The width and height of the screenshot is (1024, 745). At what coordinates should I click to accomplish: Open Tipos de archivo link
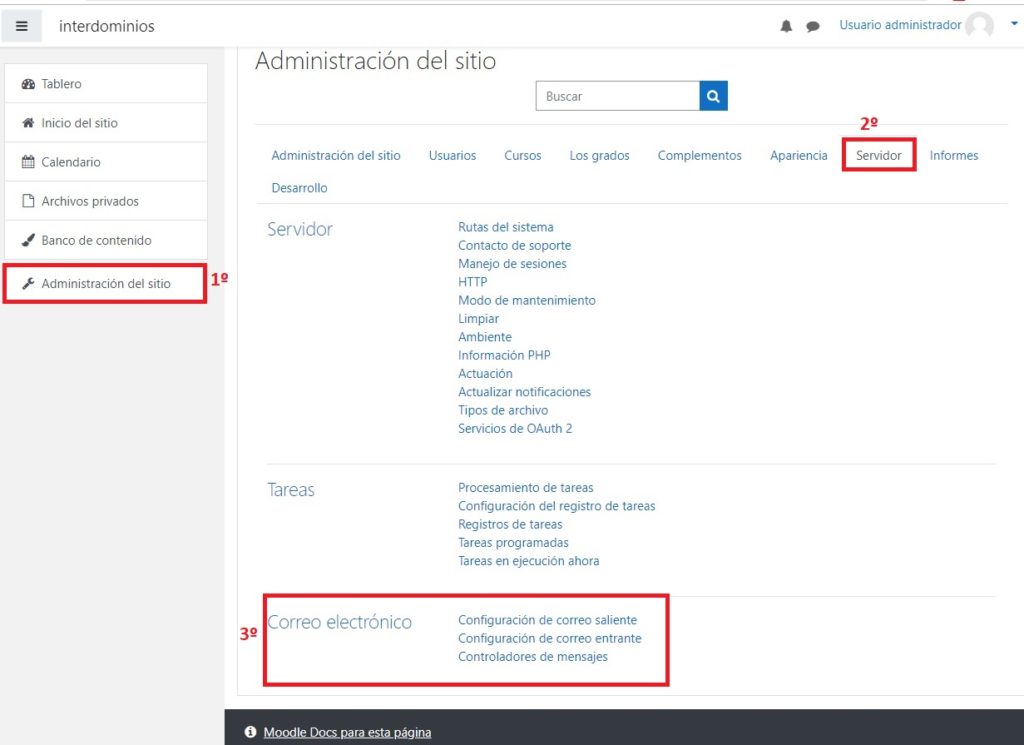click(x=503, y=409)
